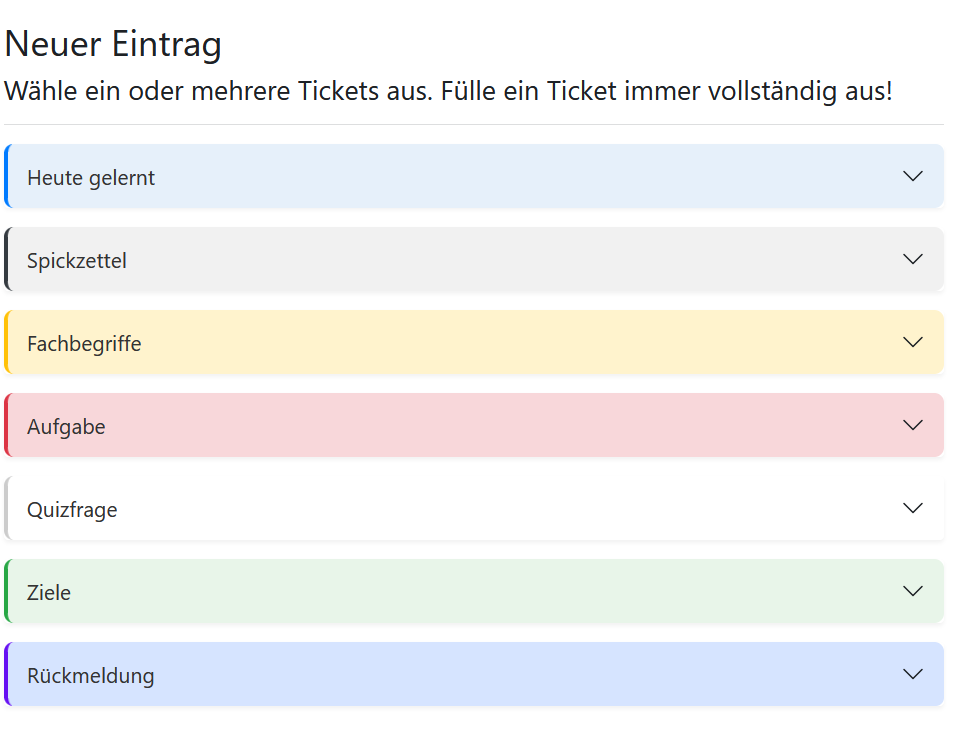Click the chevron icon on Heute gelernt
Viewport: 954px width, 745px height.
[x=913, y=177]
